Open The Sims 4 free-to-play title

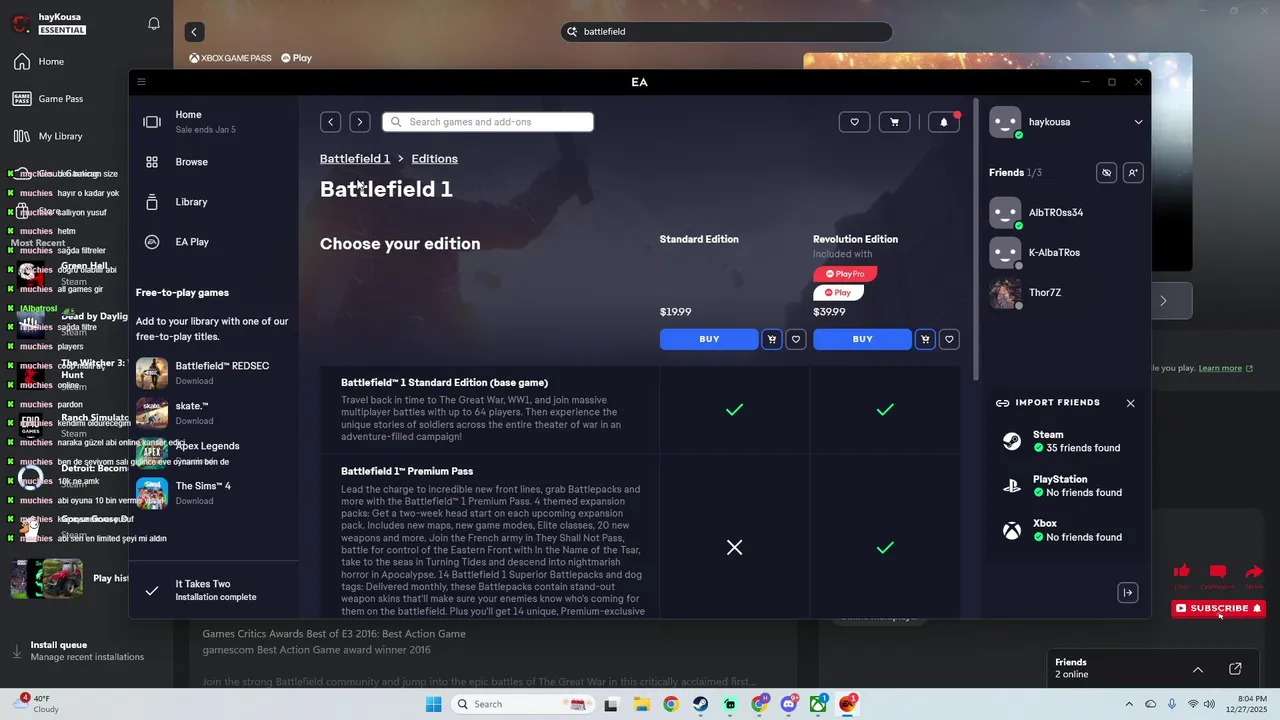[x=215, y=493]
